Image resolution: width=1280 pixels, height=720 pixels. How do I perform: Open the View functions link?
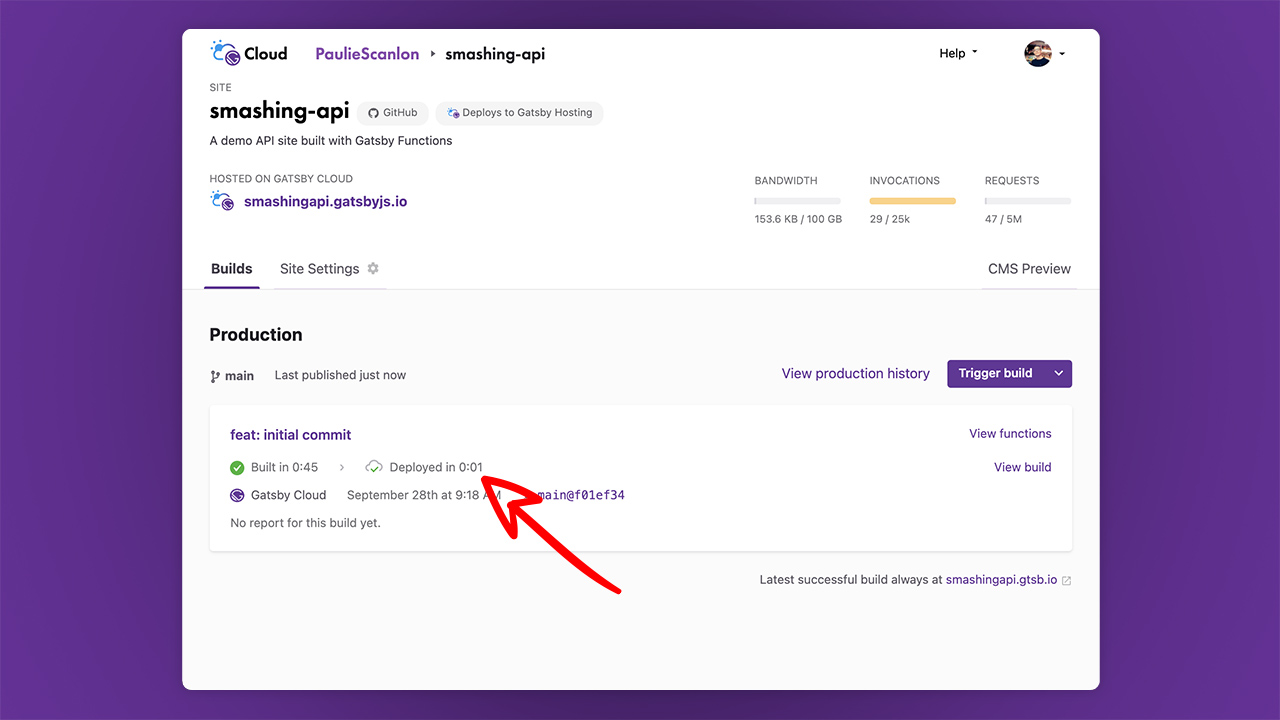pyautogui.click(x=1010, y=433)
